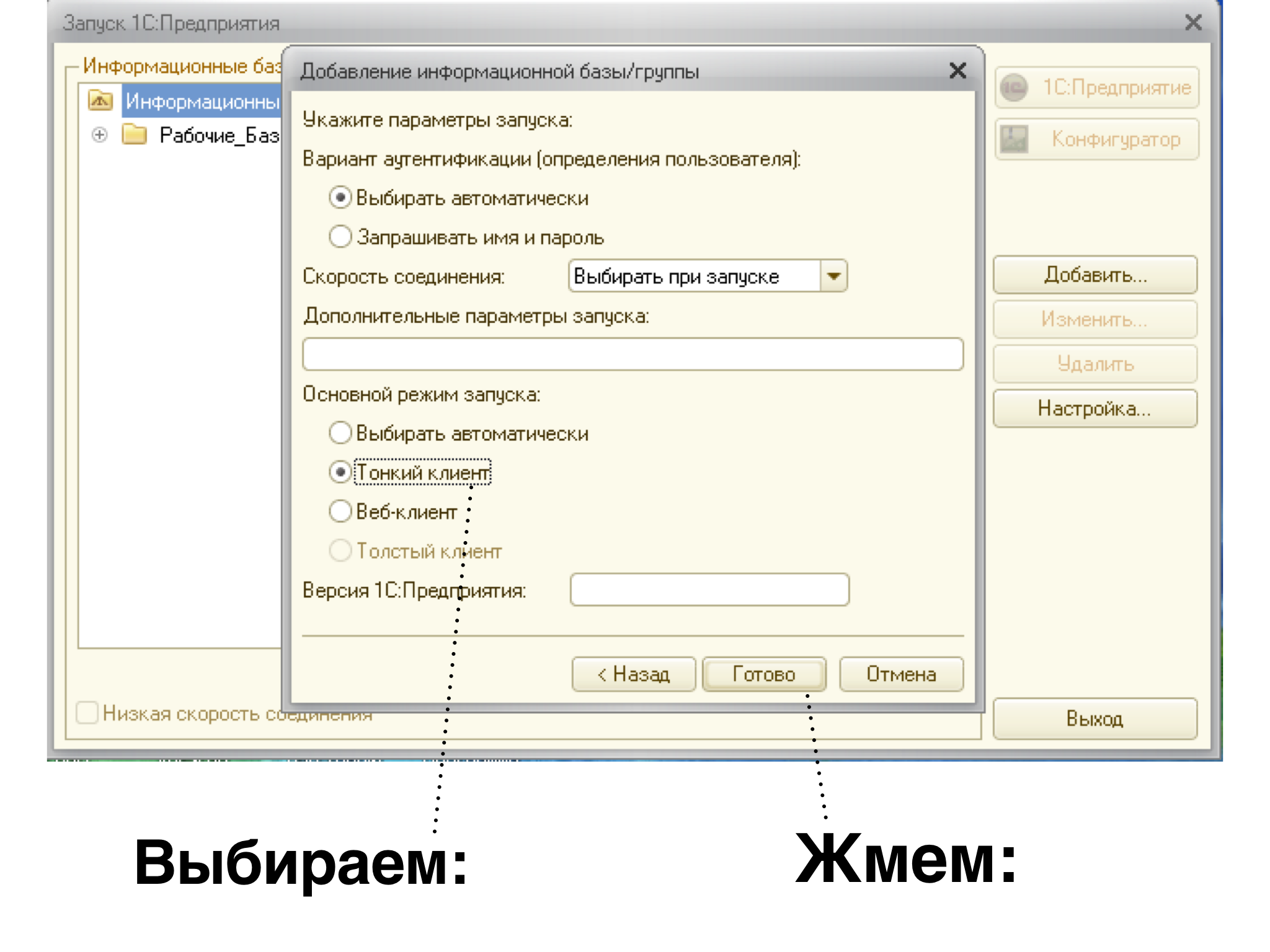Click the 'Дополнительные параметры запуска' input field

click(x=633, y=355)
